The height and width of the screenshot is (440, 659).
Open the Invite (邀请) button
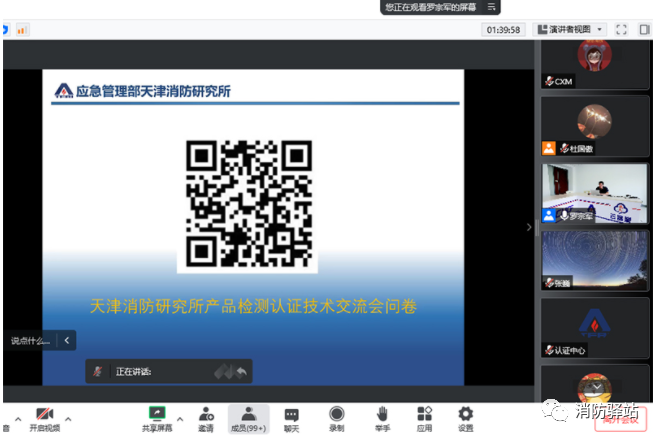coord(205,417)
